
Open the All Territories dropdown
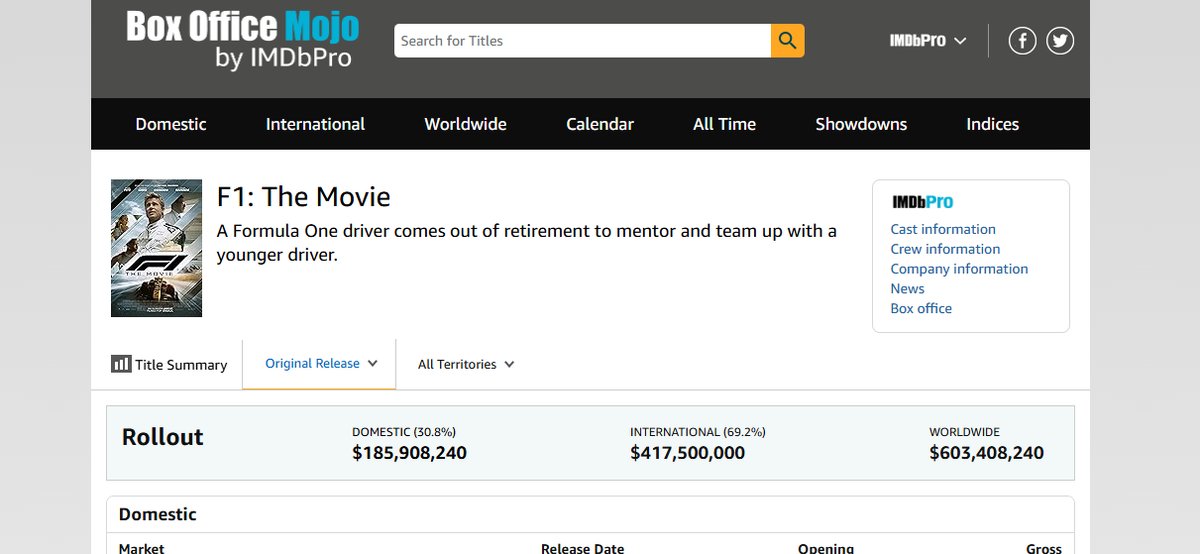tap(466, 365)
